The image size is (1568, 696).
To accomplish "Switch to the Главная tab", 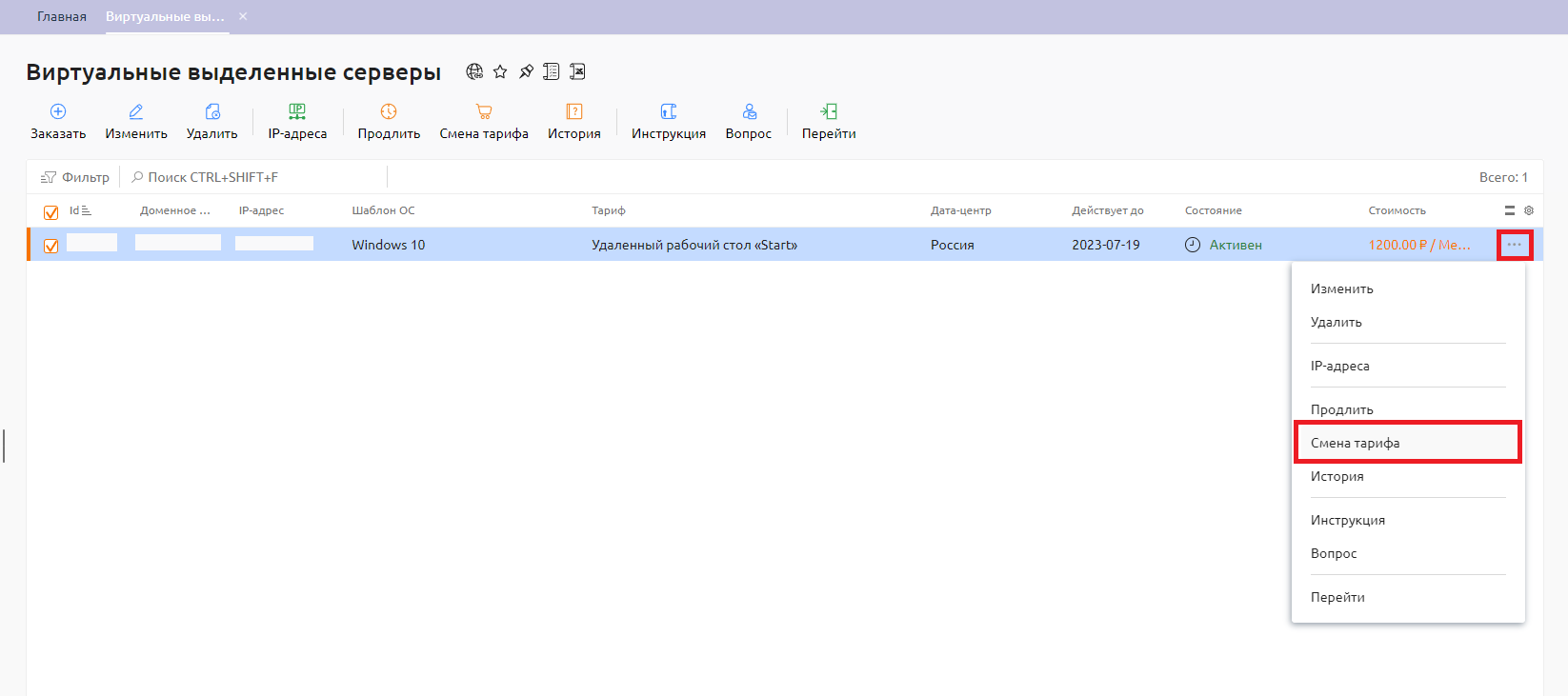I will point(62,16).
